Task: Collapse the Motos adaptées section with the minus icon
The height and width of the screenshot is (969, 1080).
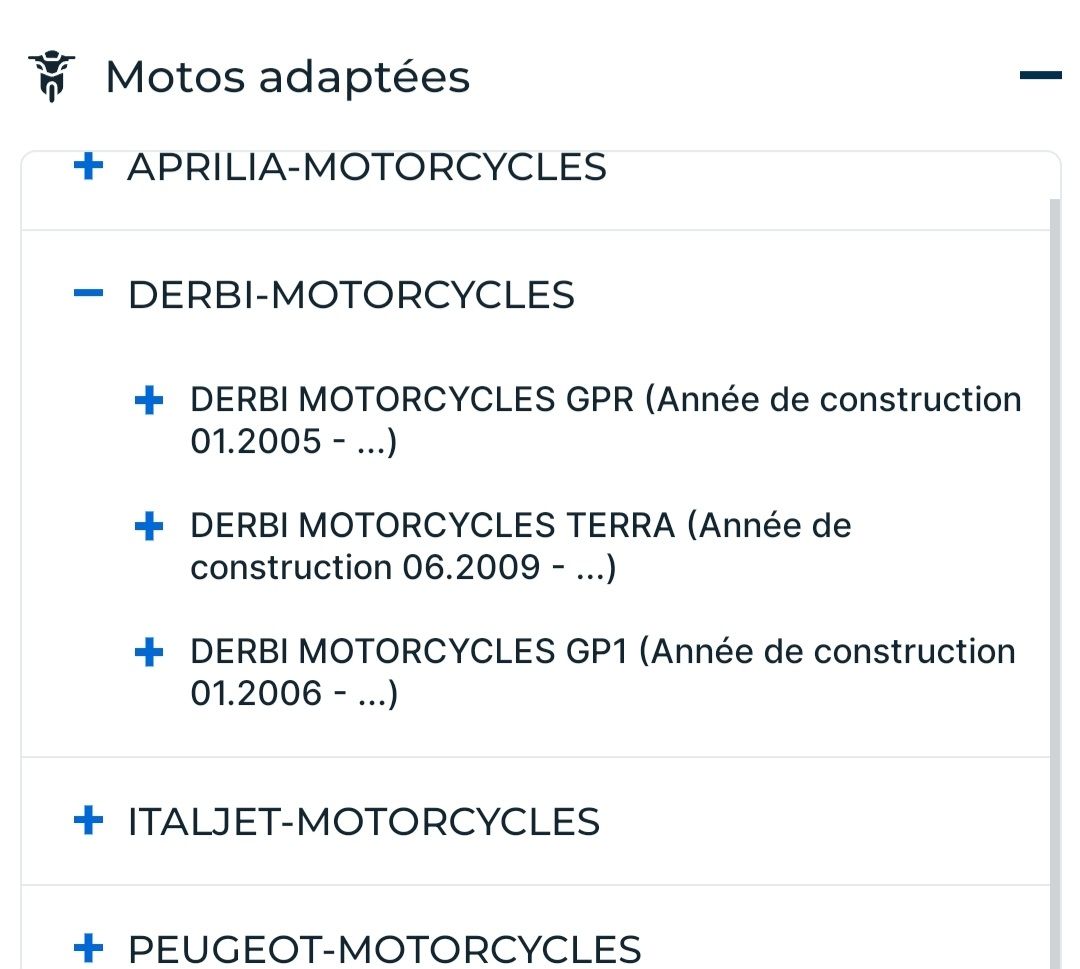Action: 1039,75
